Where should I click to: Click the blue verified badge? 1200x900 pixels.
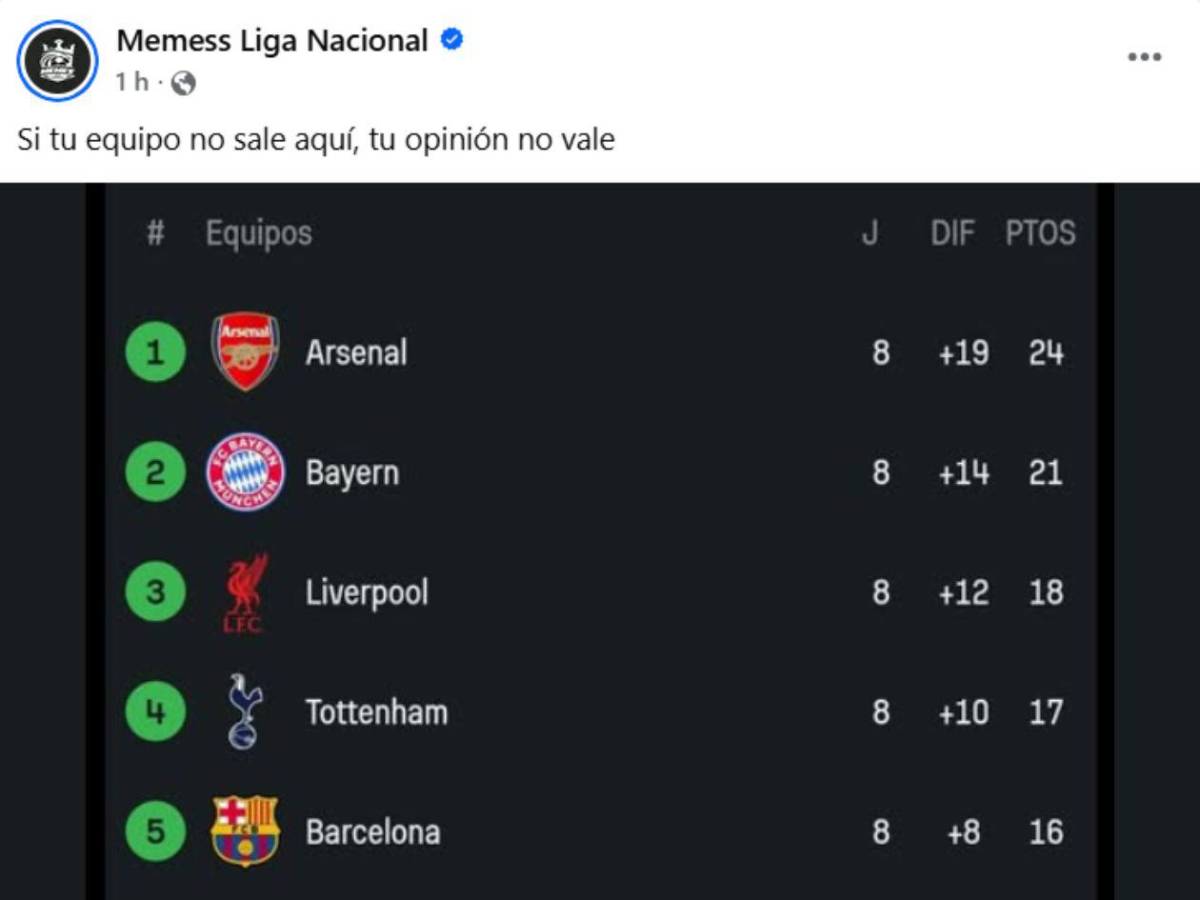coord(452,41)
